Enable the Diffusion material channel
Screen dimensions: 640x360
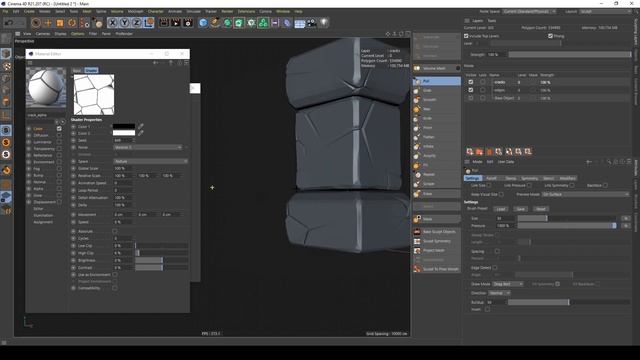[59, 135]
